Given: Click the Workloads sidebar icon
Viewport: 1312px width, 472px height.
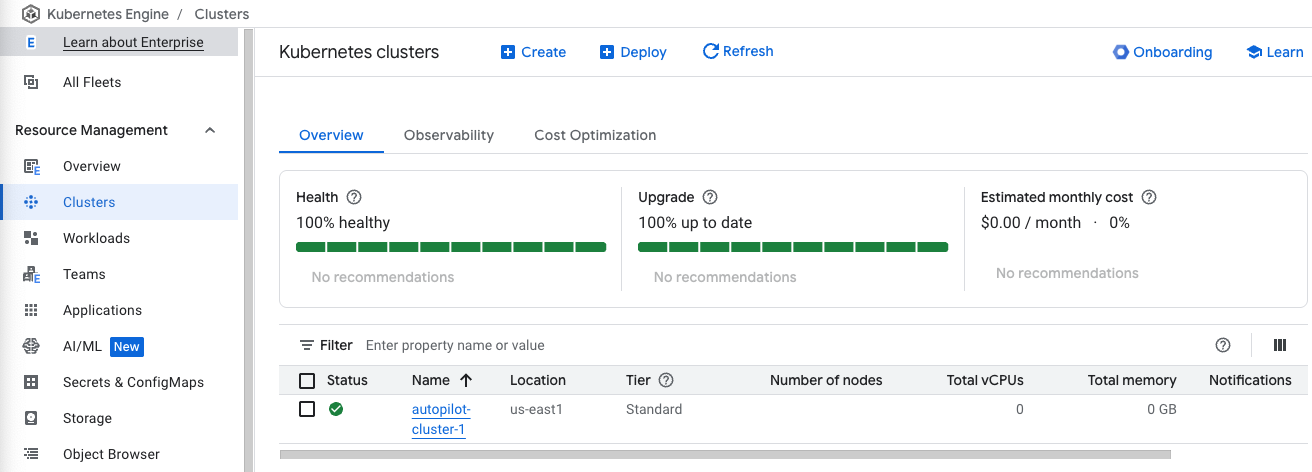Looking at the screenshot, I should pyautogui.click(x=31, y=238).
